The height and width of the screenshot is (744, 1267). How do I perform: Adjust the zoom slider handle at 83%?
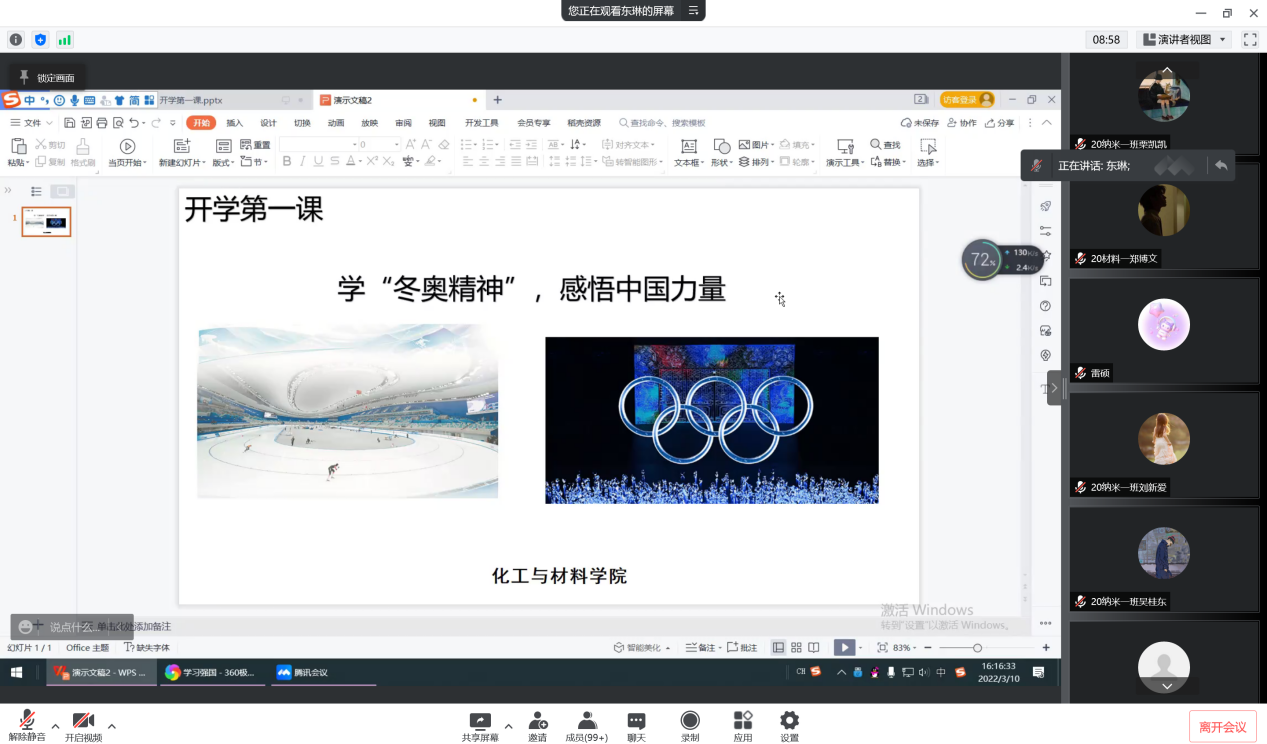[978, 648]
